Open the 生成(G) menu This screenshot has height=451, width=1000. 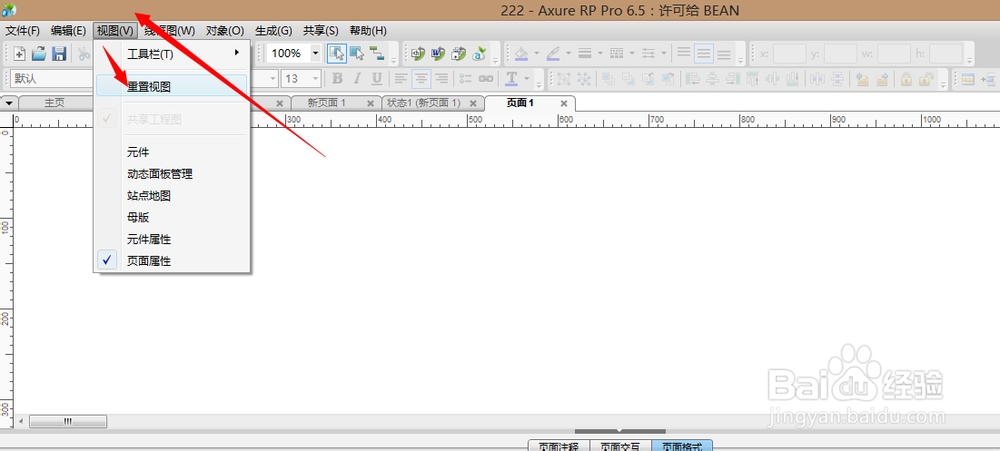[x=273, y=31]
